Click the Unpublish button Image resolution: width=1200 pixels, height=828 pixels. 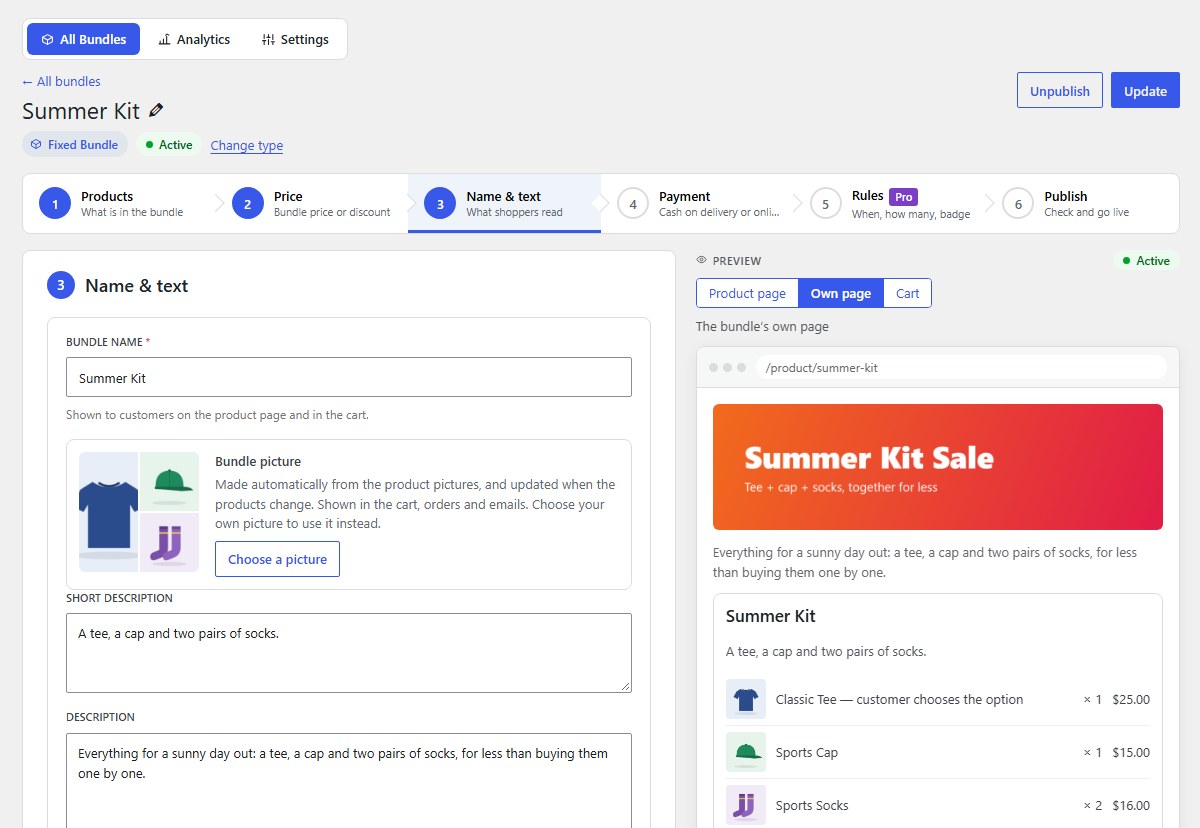pos(1060,90)
